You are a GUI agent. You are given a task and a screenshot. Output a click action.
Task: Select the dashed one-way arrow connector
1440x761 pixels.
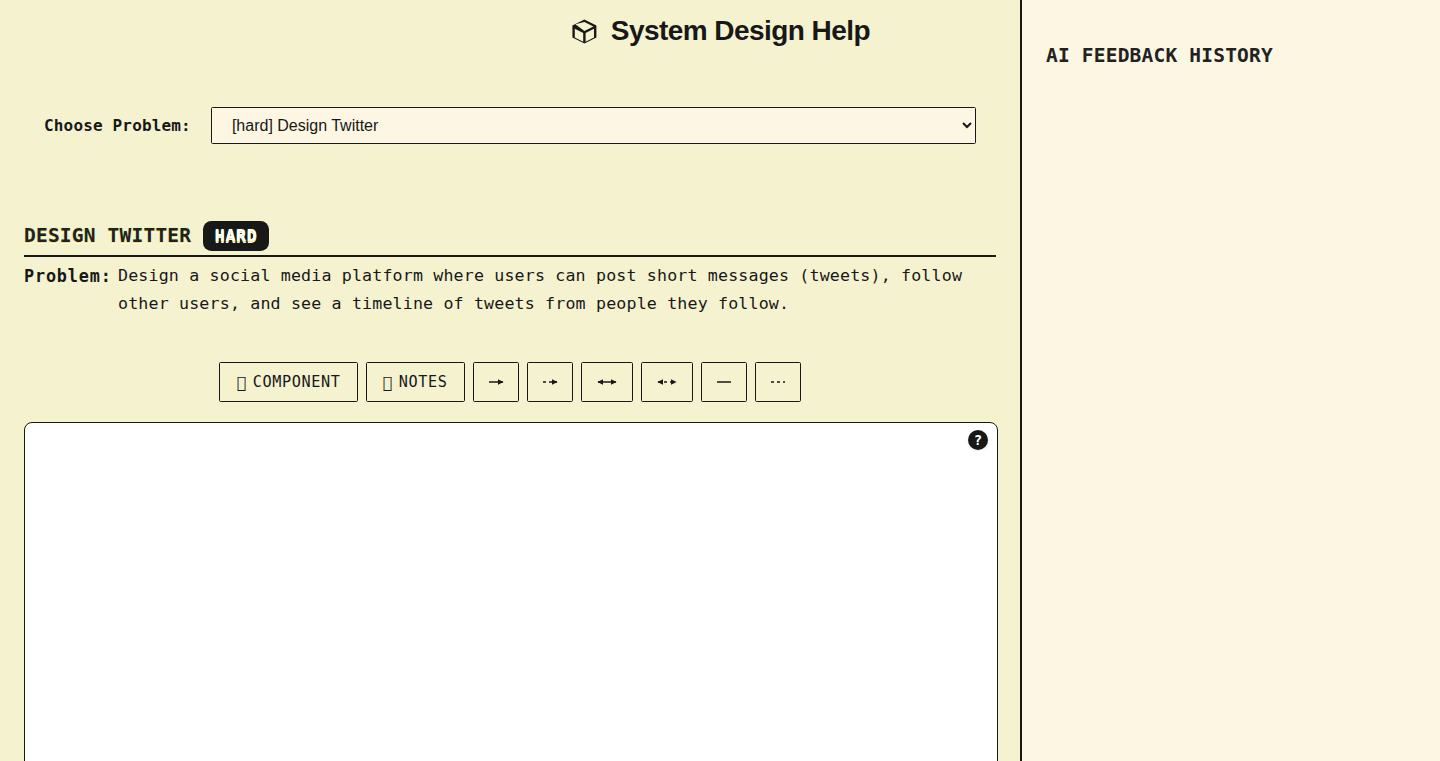click(x=550, y=382)
